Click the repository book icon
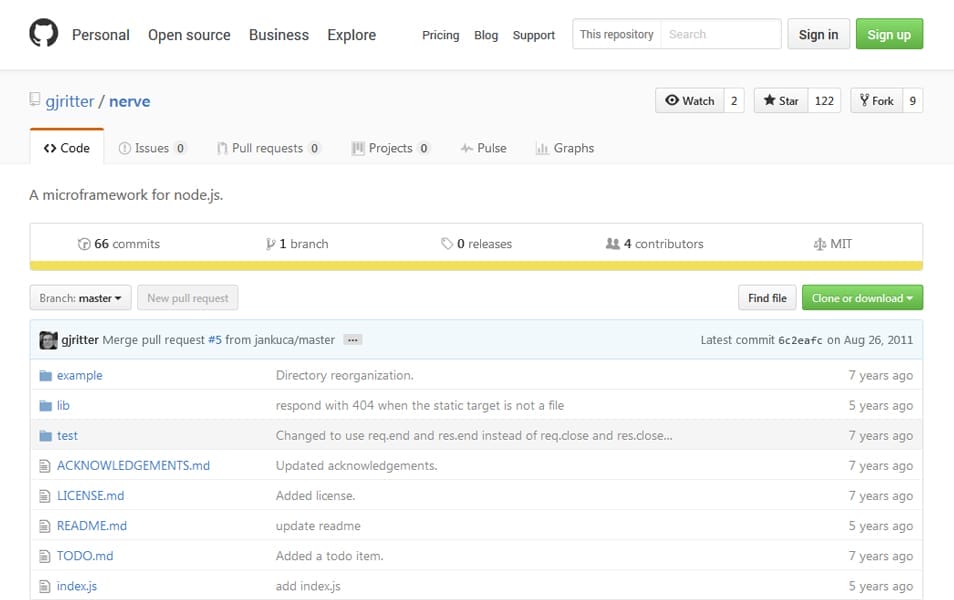 [35, 101]
